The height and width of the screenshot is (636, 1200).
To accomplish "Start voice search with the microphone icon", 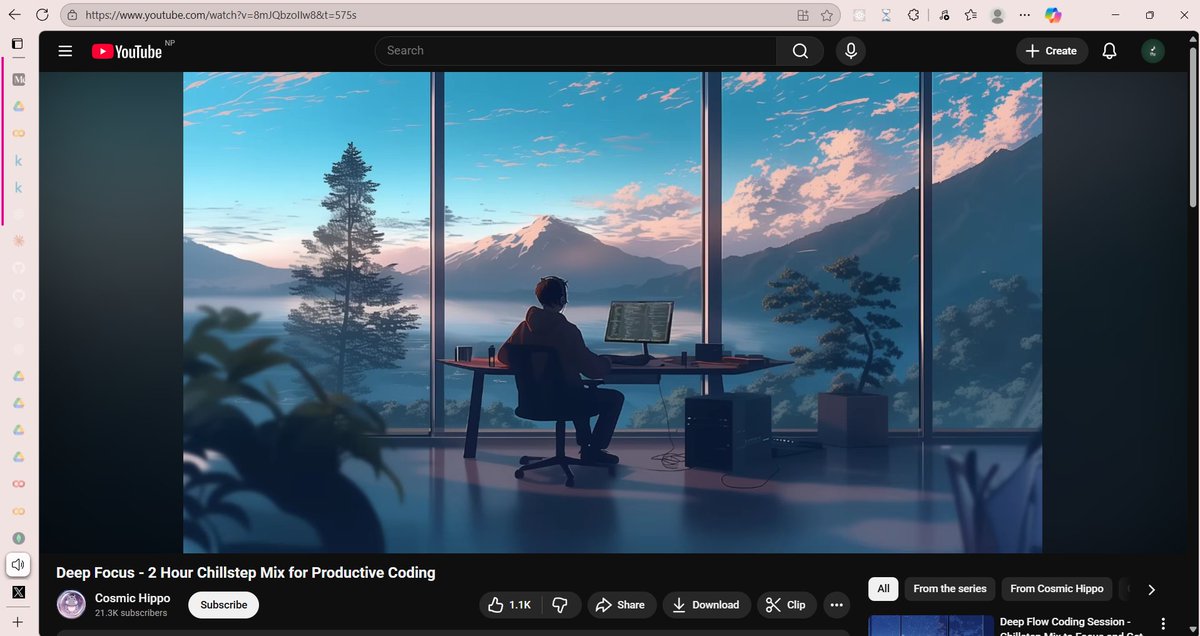I will (x=850, y=50).
